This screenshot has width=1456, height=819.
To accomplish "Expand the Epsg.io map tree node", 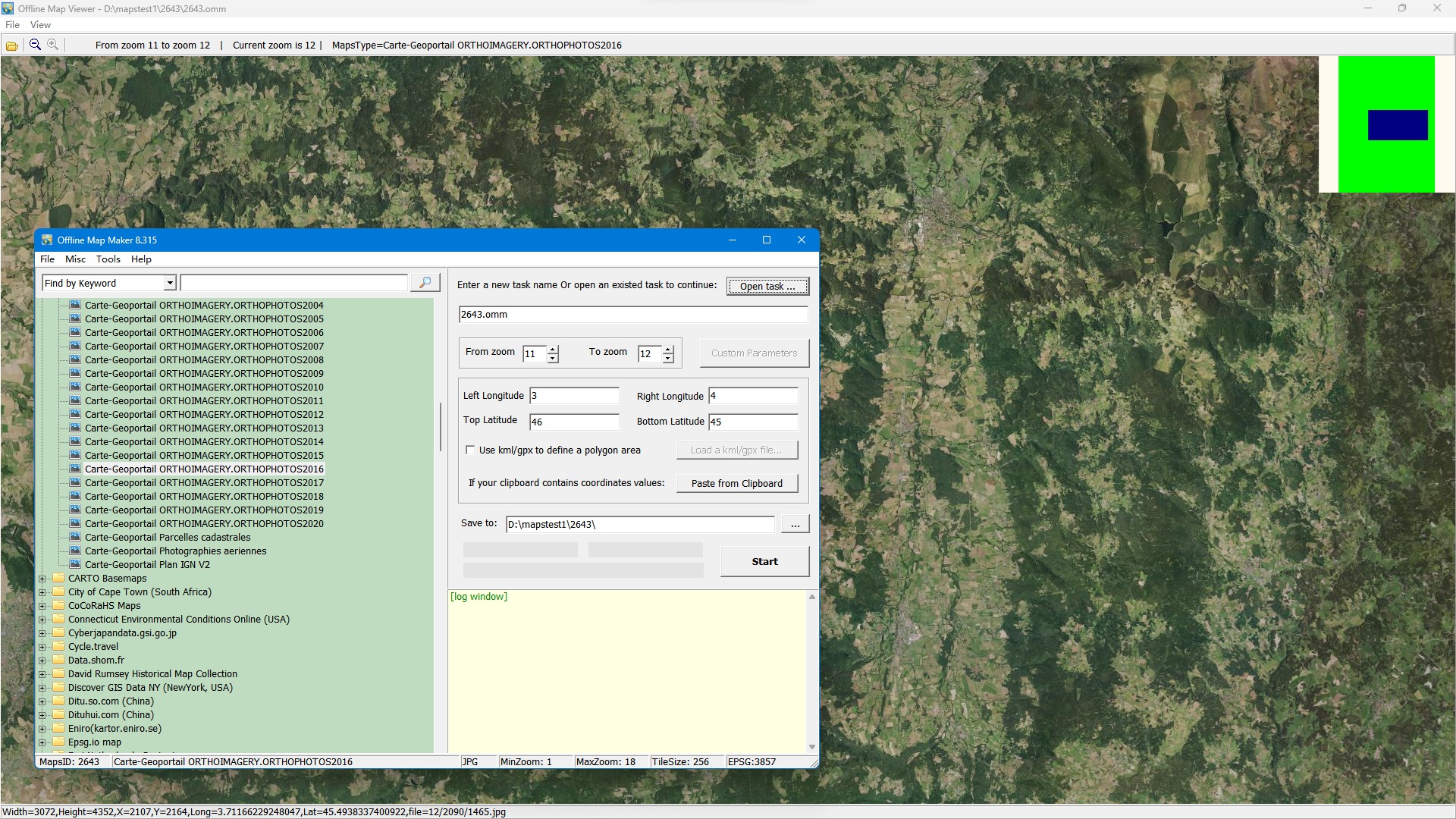I will [x=42, y=742].
